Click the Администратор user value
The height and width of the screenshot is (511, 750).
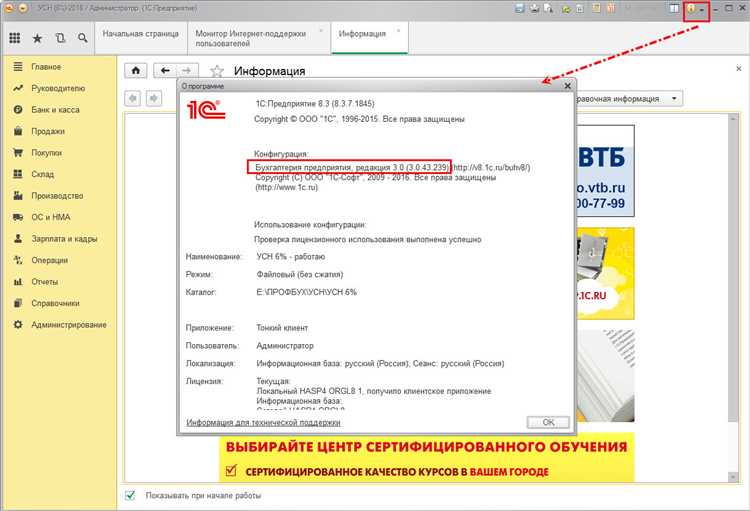pyautogui.click(x=285, y=346)
